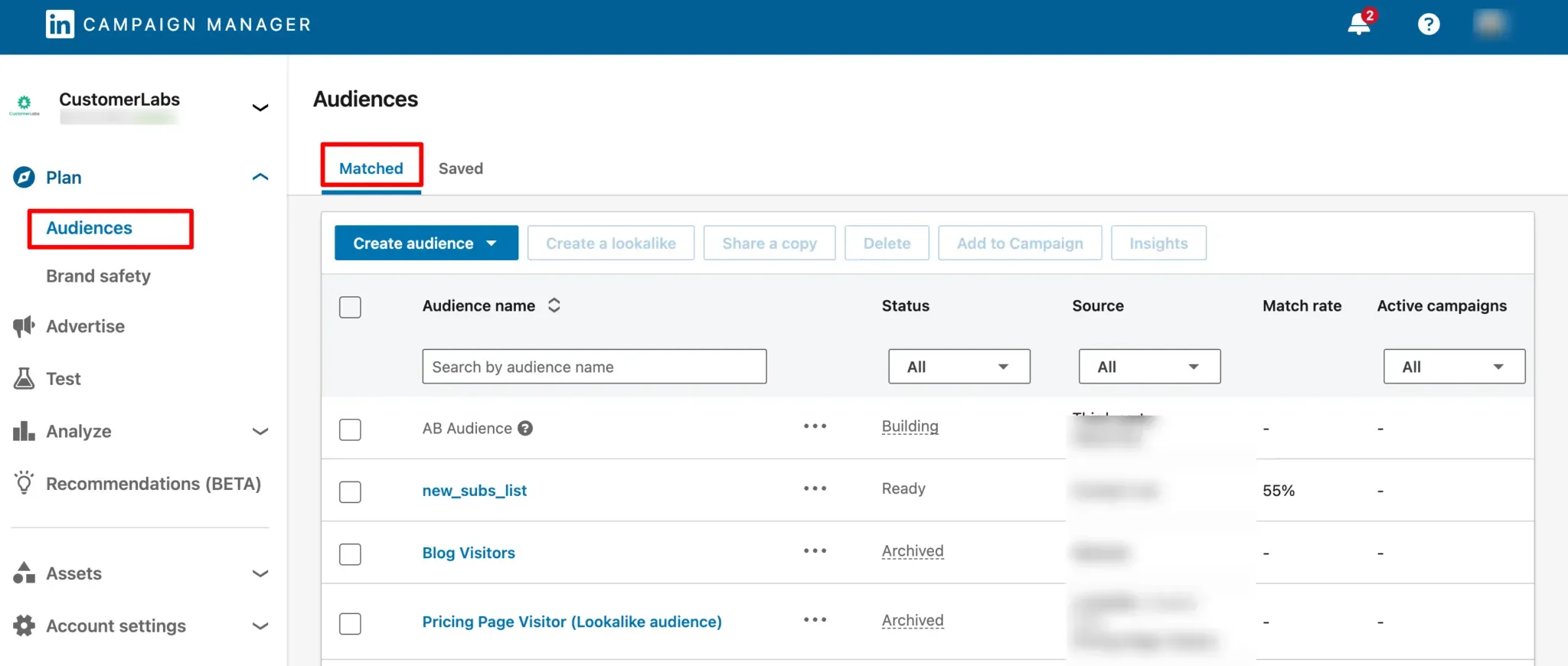Viewport: 1568px width, 666px height.
Task: Click Archived status of Pricing Page Visitor
Action: coord(913,620)
